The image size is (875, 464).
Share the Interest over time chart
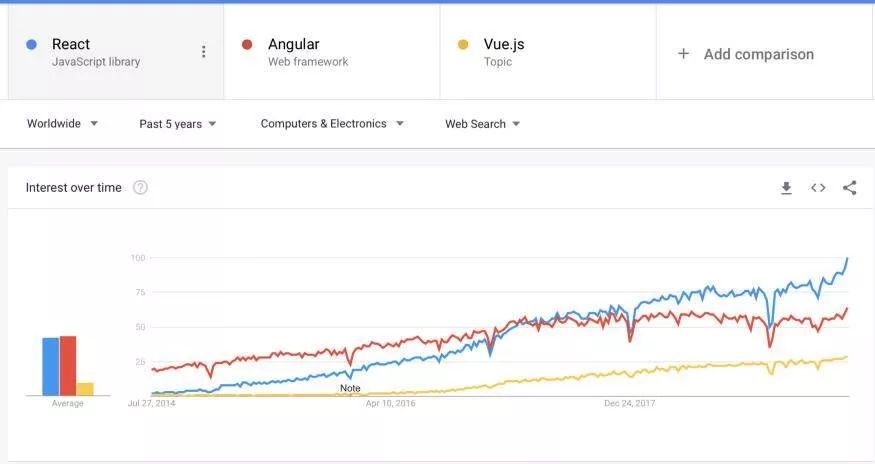(849, 188)
